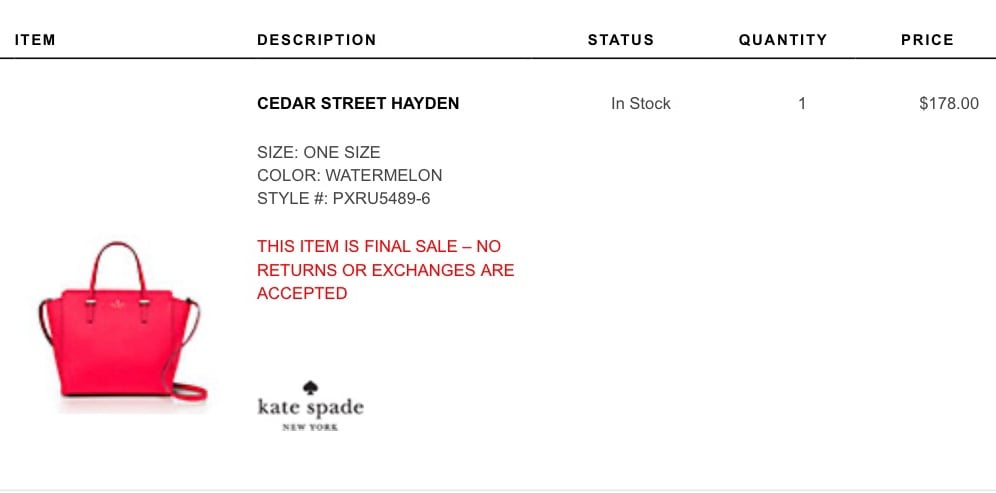Click the DESCRIPTION column header
The width and height of the screenshot is (996, 493).
[316, 40]
